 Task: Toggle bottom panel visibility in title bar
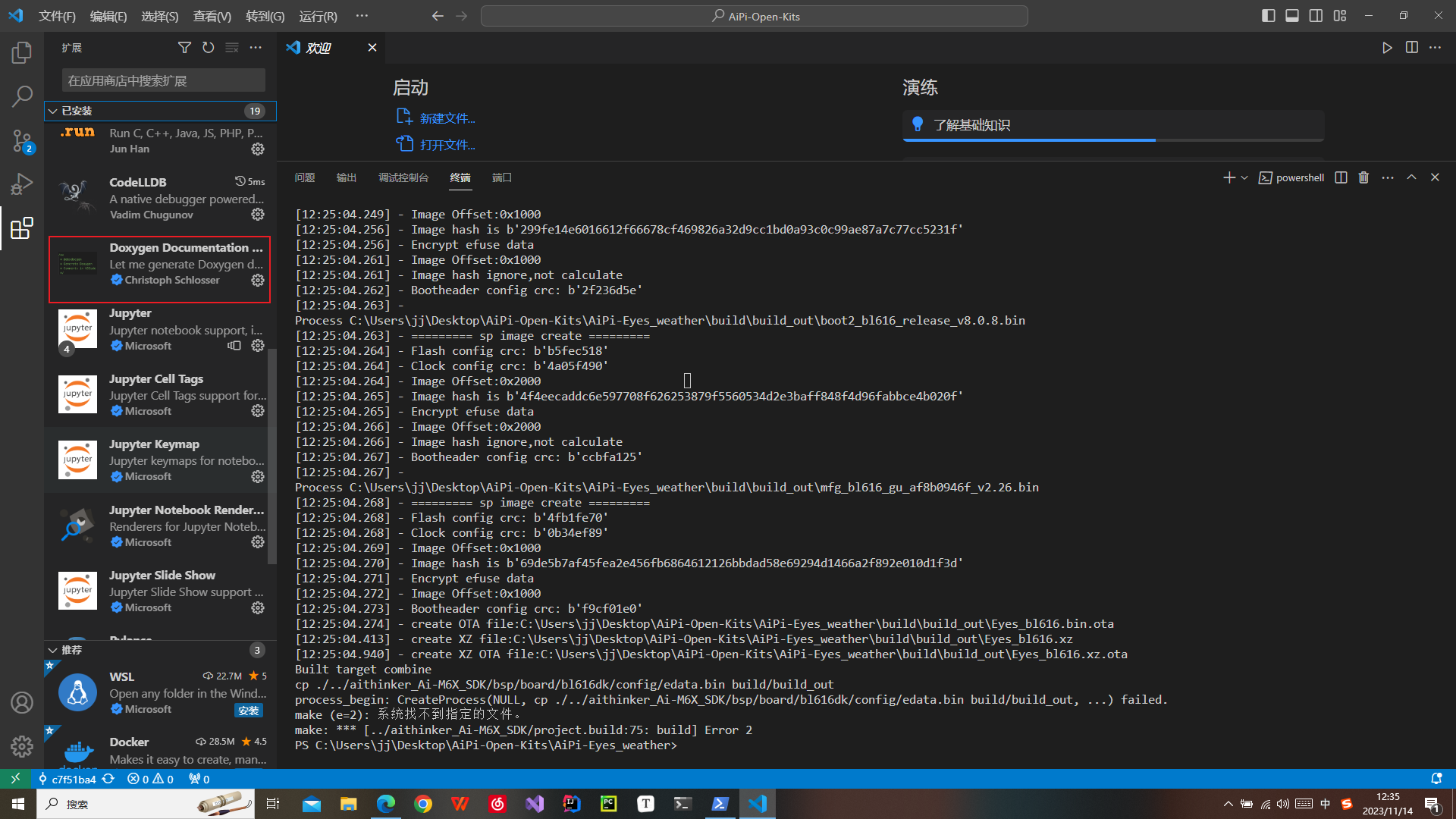[x=1292, y=16]
